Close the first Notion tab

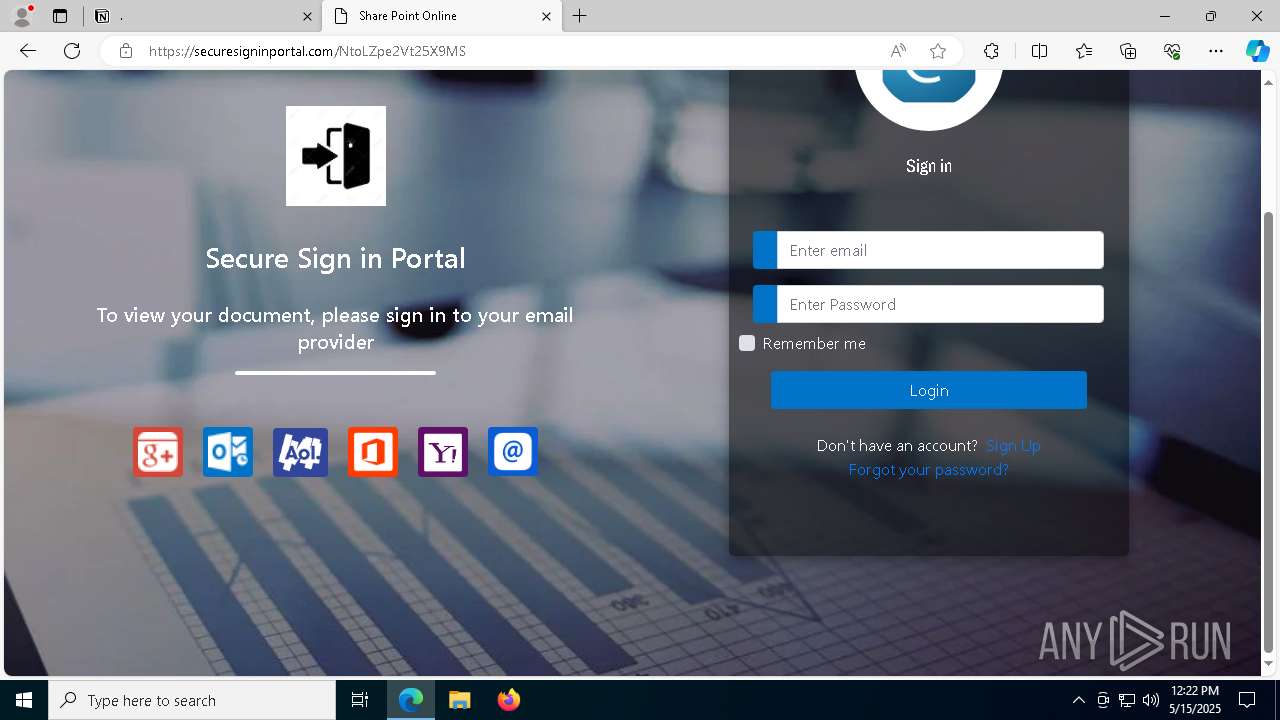(308, 16)
